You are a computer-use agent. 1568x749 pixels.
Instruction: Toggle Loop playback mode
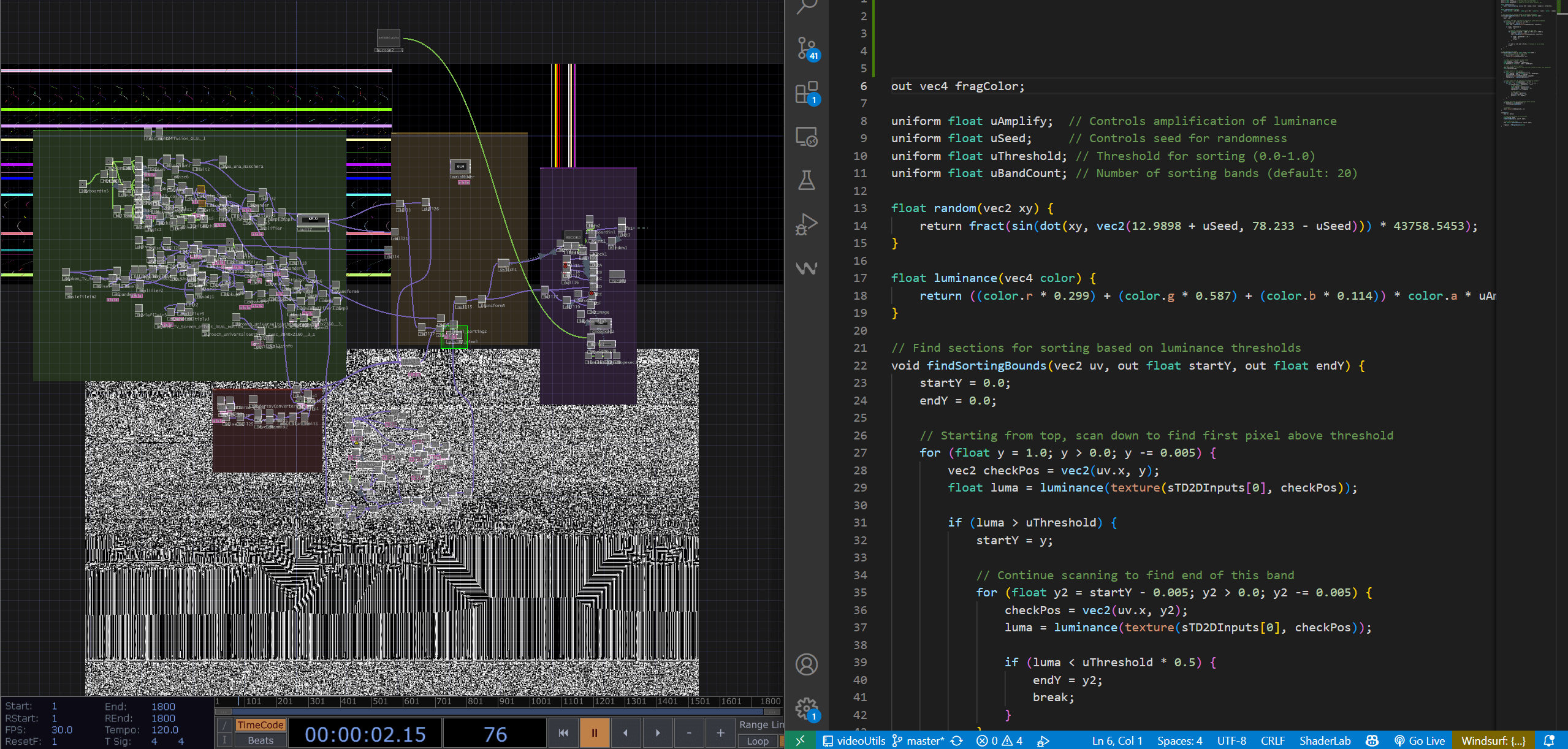pos(758,741)
